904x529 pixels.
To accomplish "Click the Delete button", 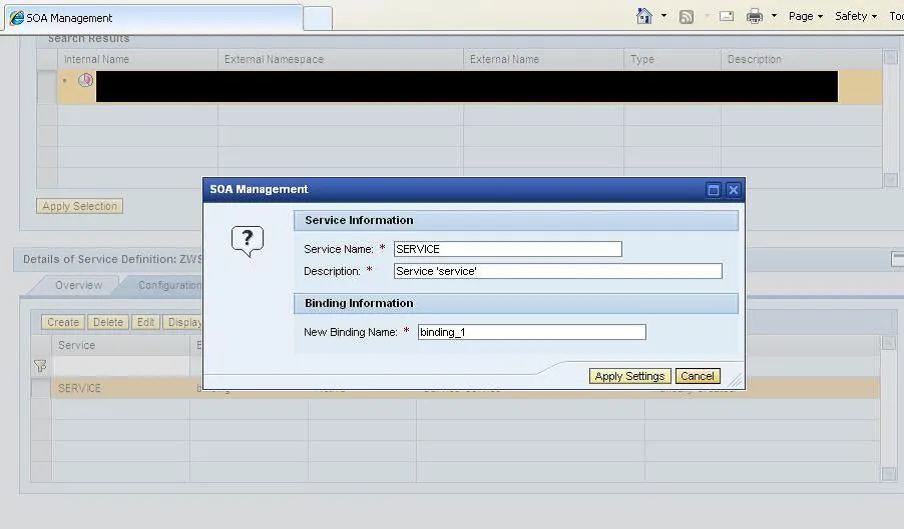I will pyautogui.click(x=108, y=322).
